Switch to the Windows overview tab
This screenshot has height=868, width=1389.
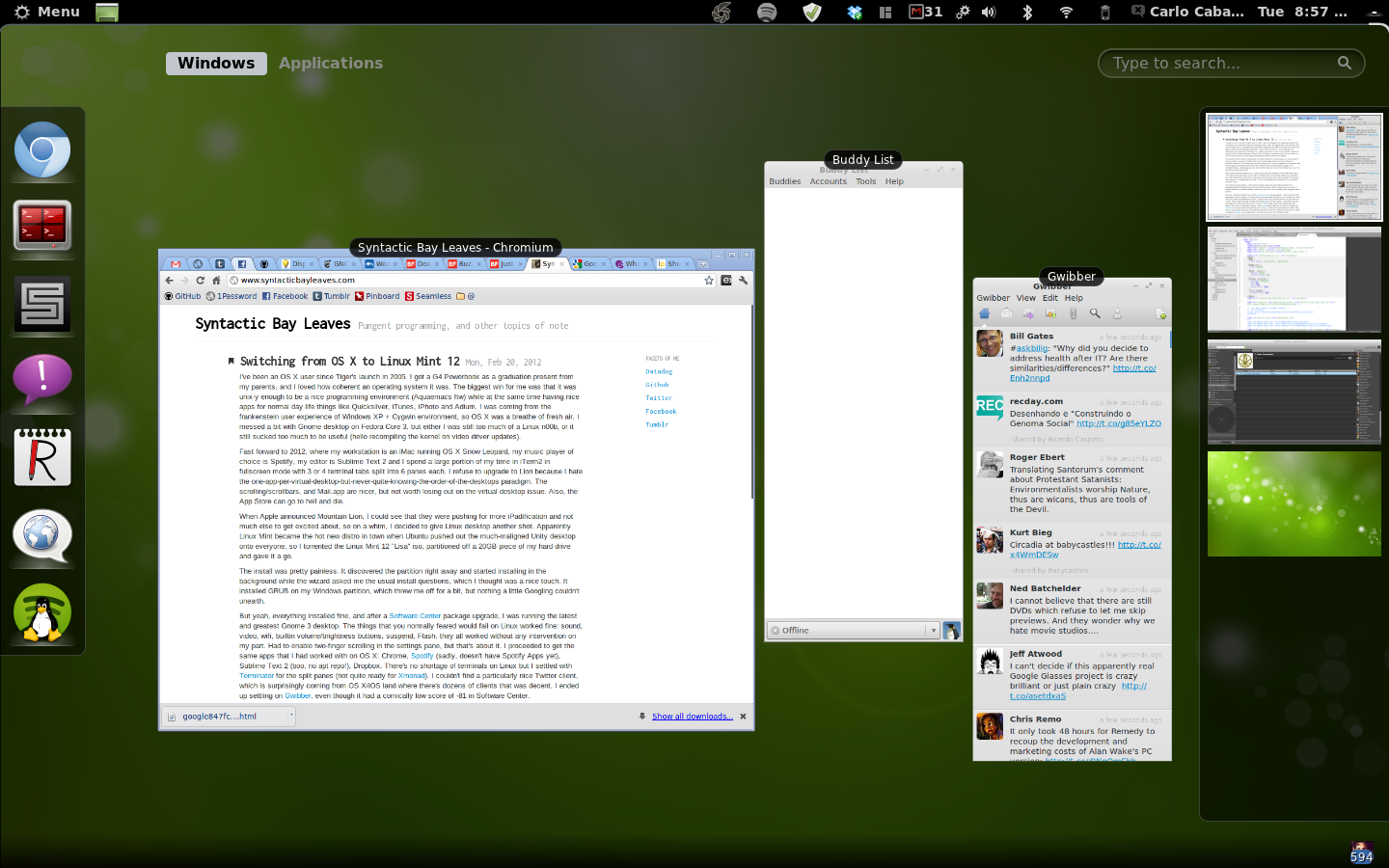coord(216,63)
